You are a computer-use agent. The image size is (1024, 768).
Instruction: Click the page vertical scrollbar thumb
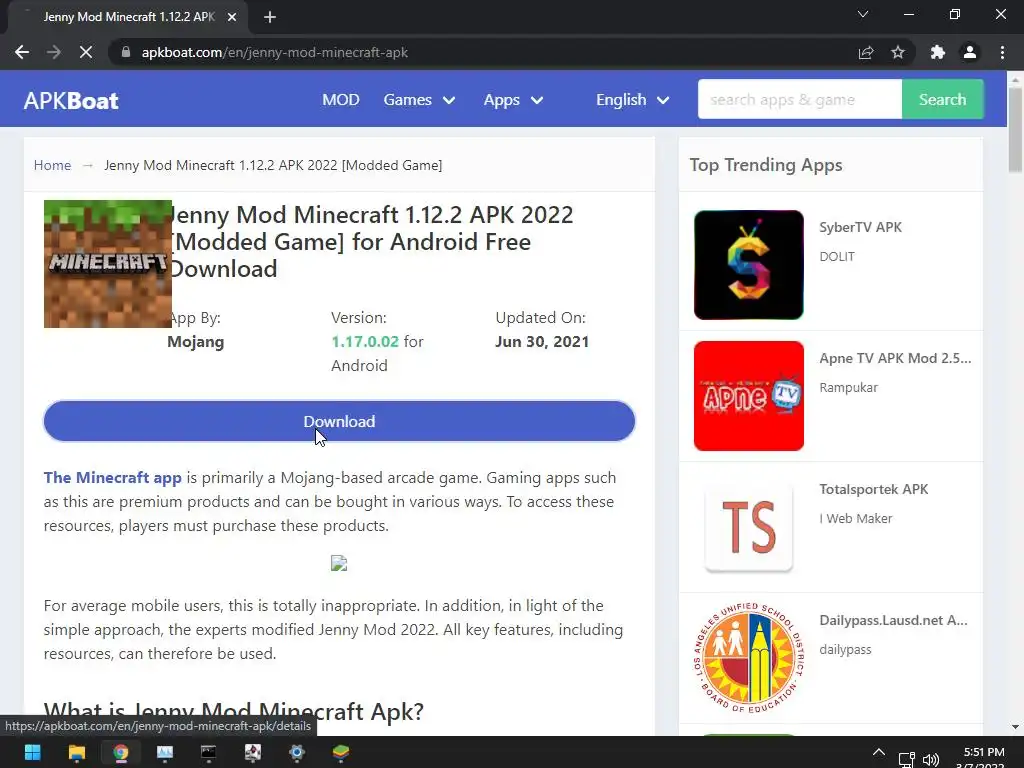pos(1015,129)
